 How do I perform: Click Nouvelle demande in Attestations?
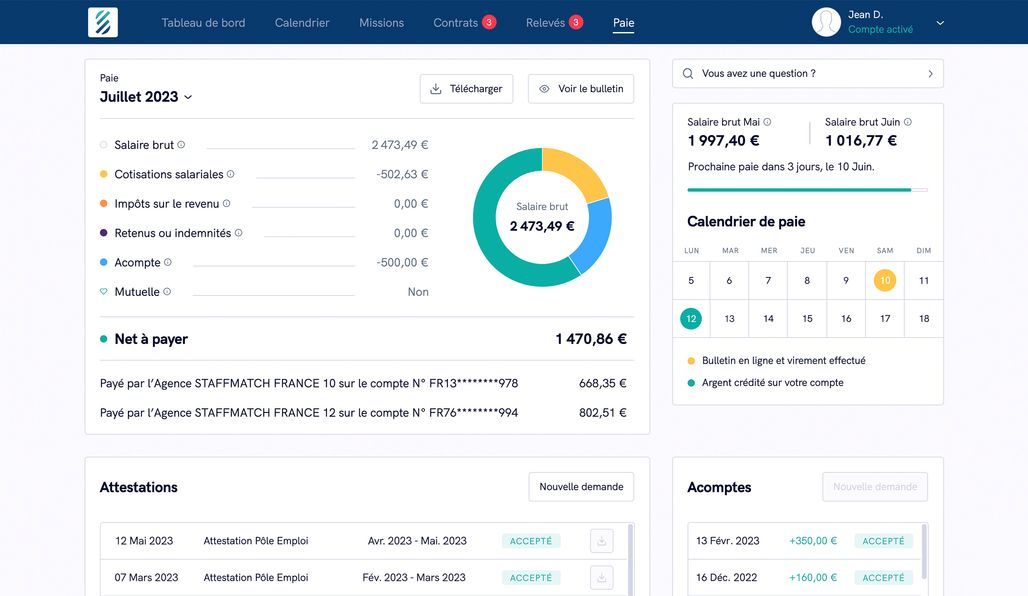(x=581, y=487)
